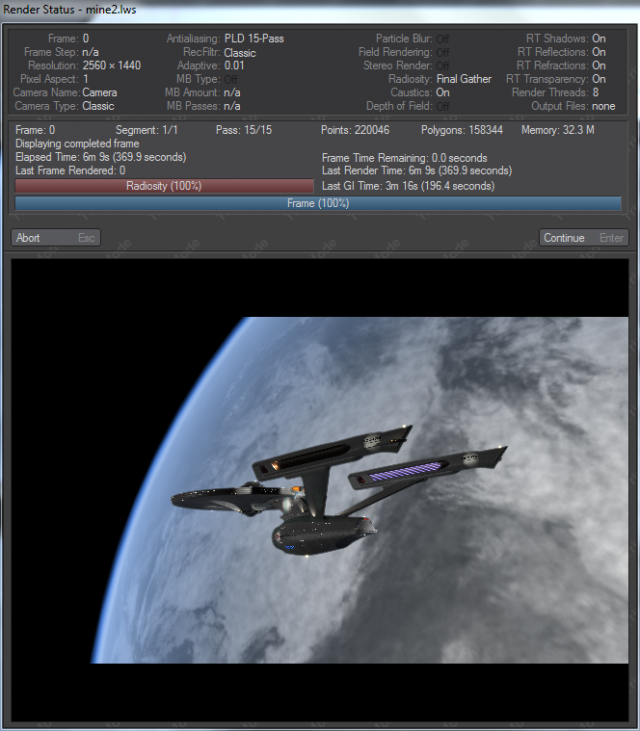Click the Antialiasing value PLD 15-Pass
The width and height of the screenshot is (640, 731).
click(254, 39)
